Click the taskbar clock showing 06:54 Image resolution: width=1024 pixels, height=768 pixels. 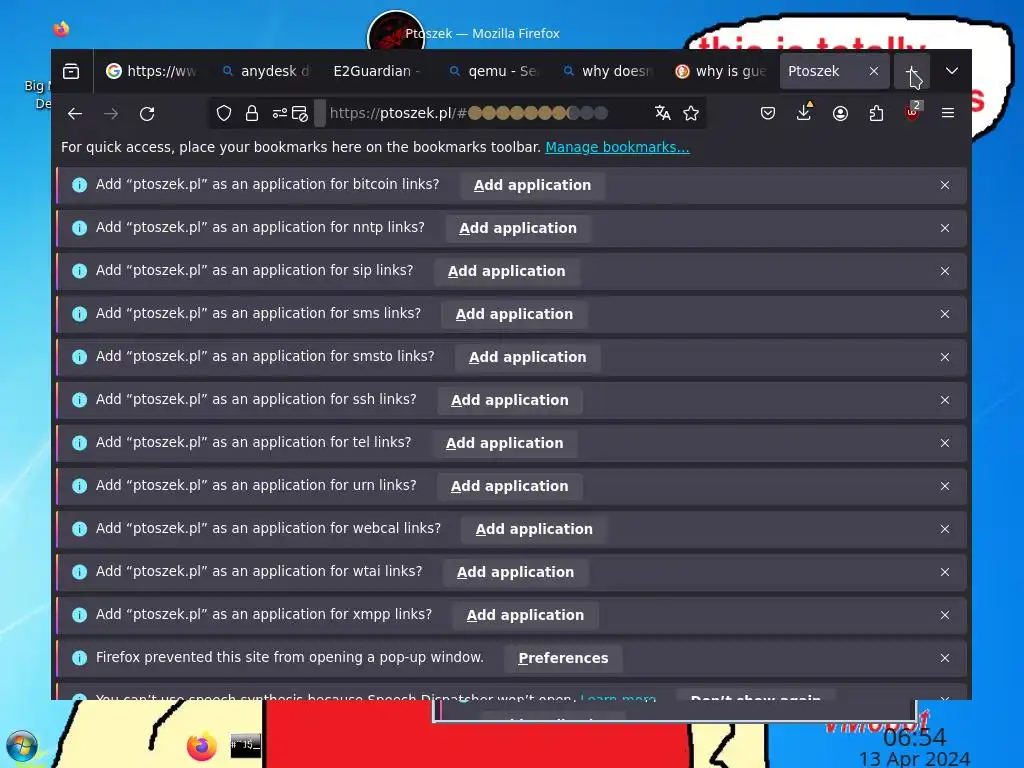click(914, 737)
